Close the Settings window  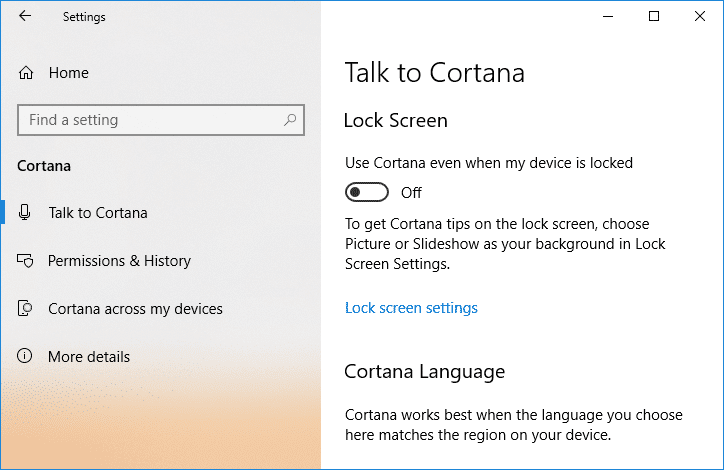(x=700, y=17)
